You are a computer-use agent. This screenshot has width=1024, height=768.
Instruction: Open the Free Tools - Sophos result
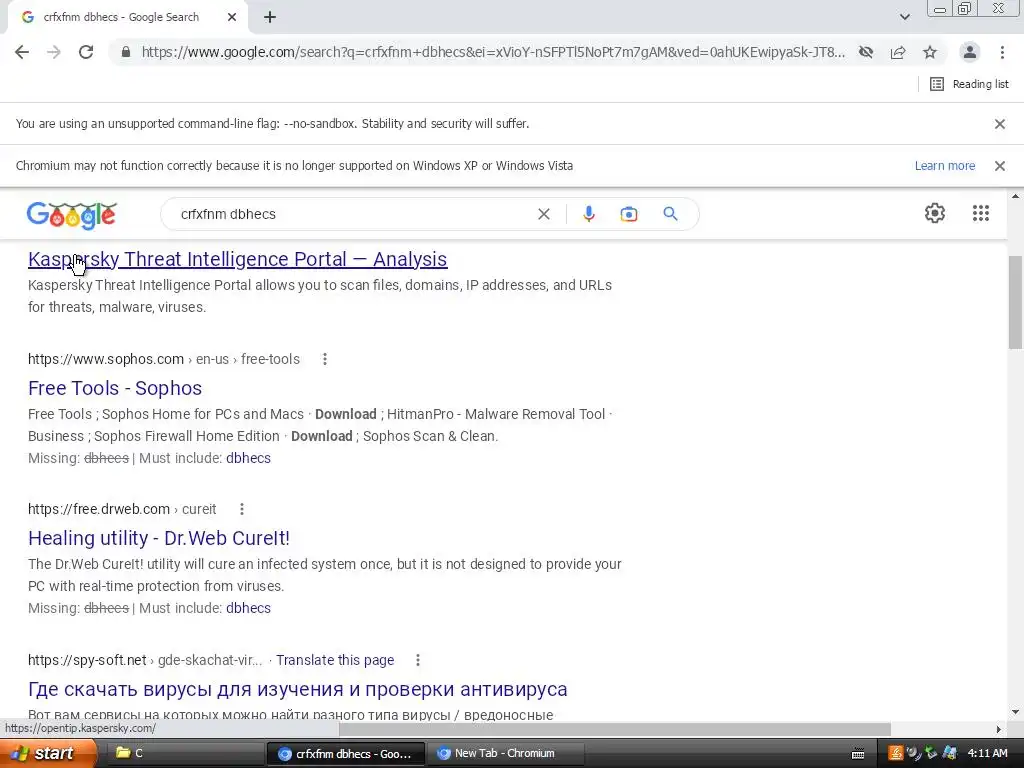[115, 388]
